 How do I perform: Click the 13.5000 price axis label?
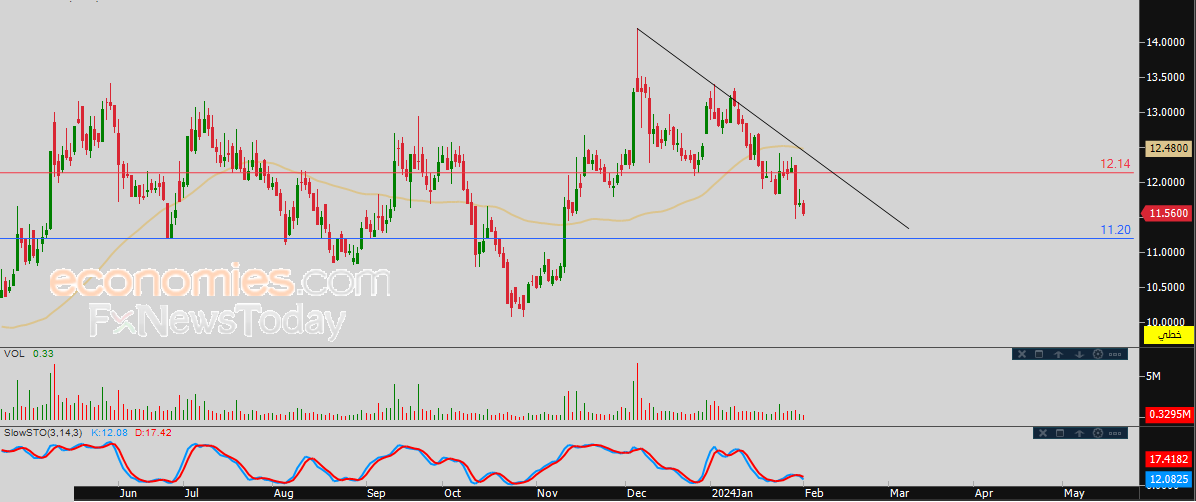pyautogui.click(x=1163, y=77)
